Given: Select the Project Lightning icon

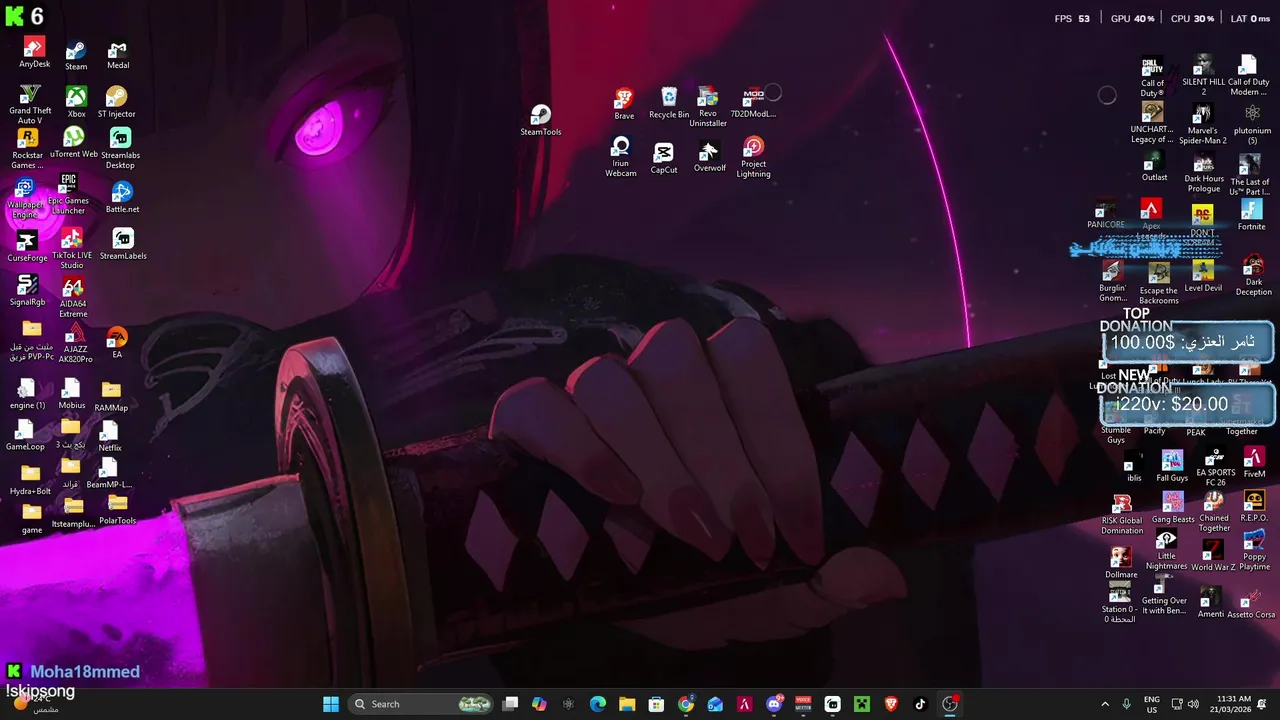Looking at the screenshot, I should click(x=753, y=158).
